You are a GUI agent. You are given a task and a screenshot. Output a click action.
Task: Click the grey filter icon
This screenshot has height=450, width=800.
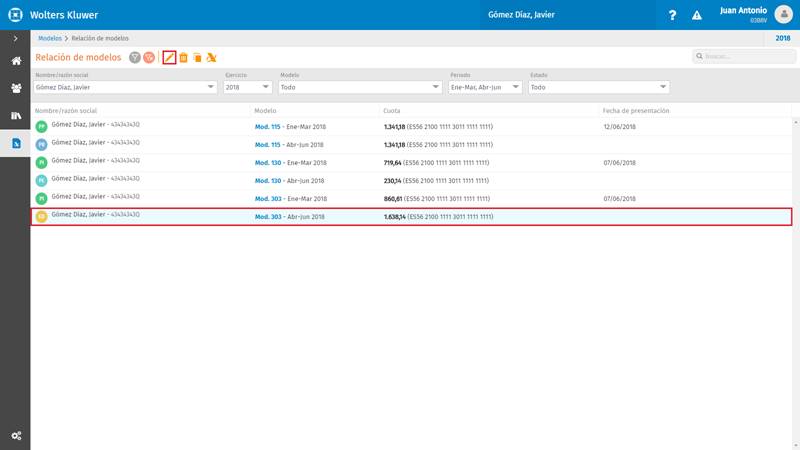pos(135,58)
